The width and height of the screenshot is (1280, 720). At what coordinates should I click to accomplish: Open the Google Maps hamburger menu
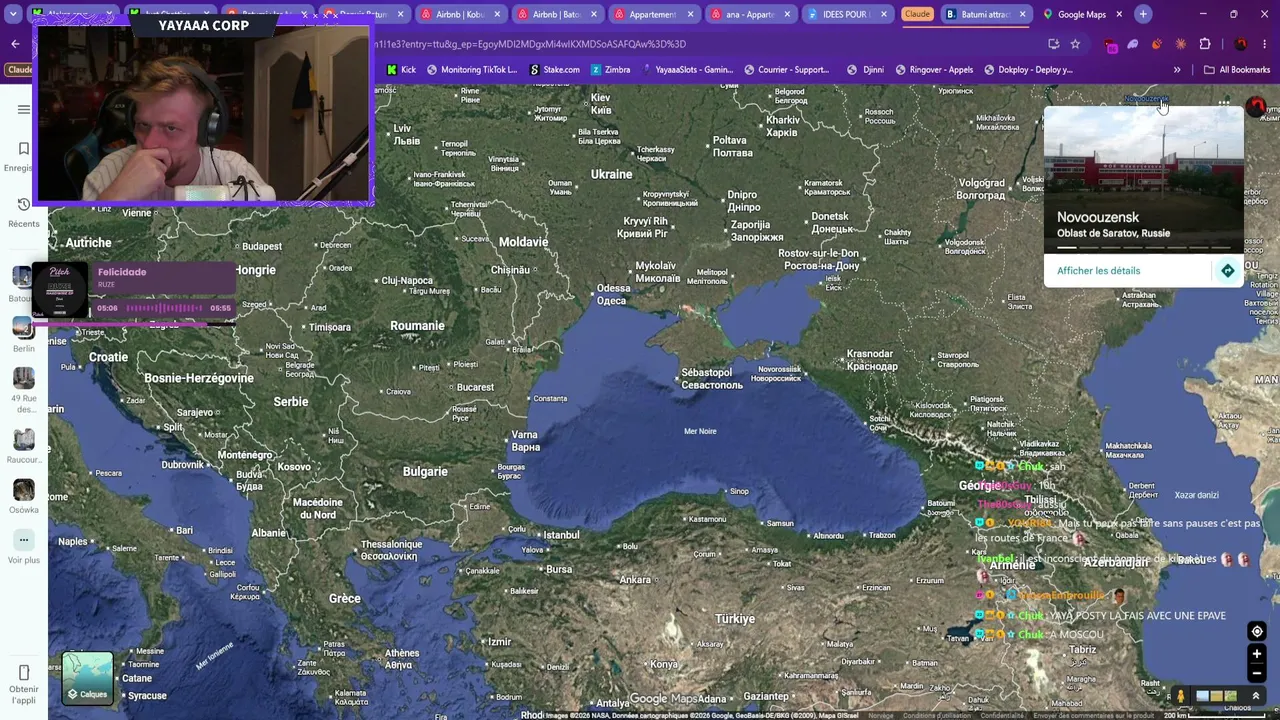tap(24, 109)
